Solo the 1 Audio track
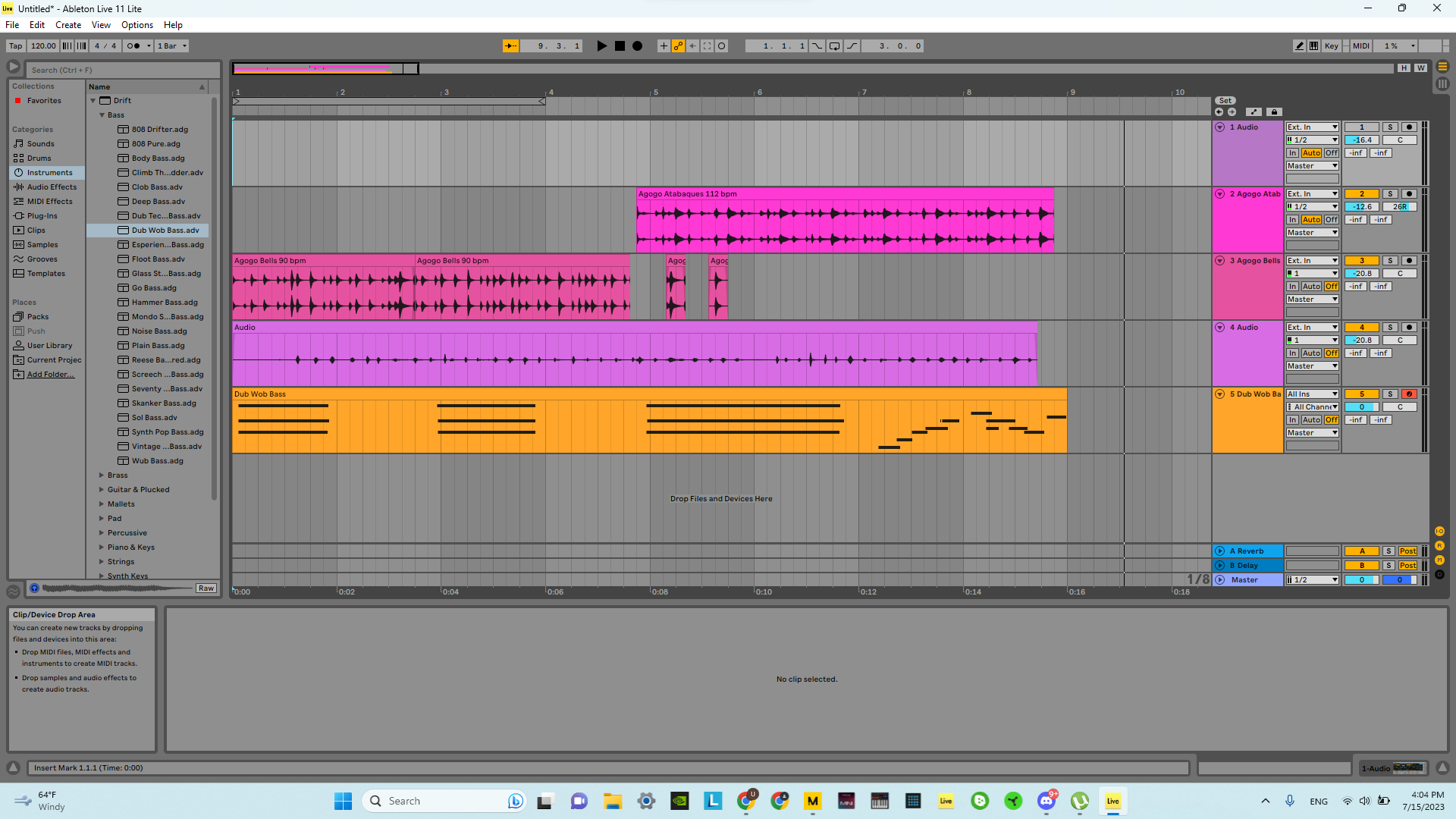Image resolution: width=1456 pixels, height=819 pixels. coord(1390,127)
